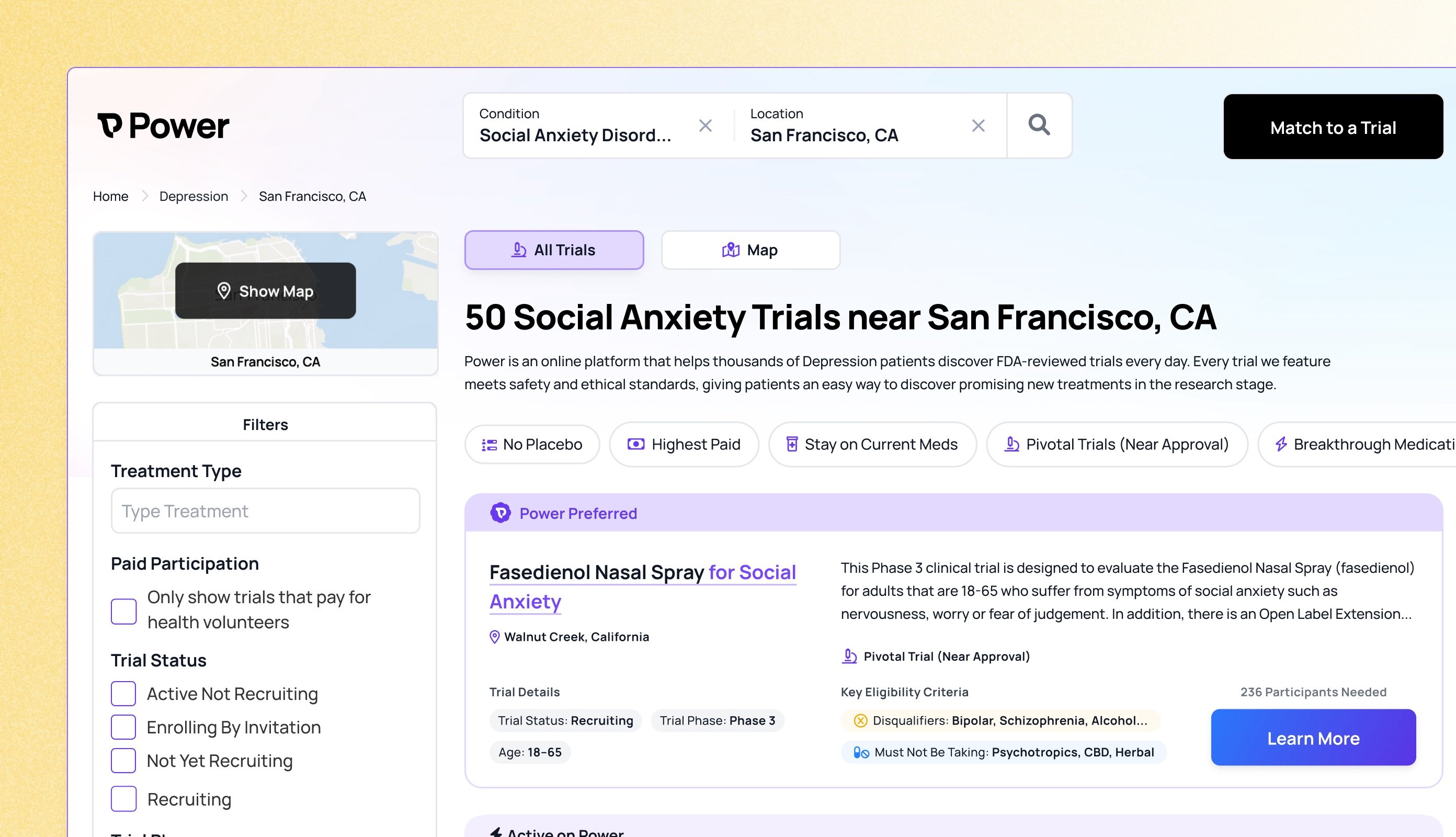Select the All Trials tab
Viewport: 1456px width, 837px height.
(554, 250)
